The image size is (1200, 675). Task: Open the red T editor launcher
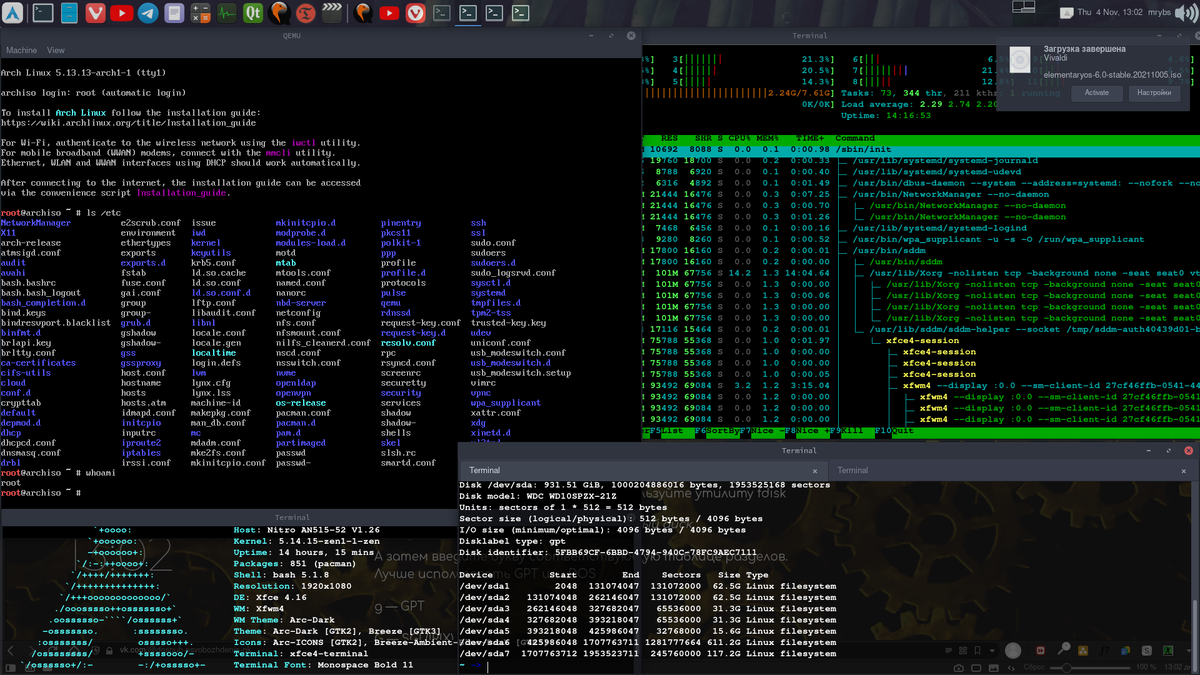[306, 13]
